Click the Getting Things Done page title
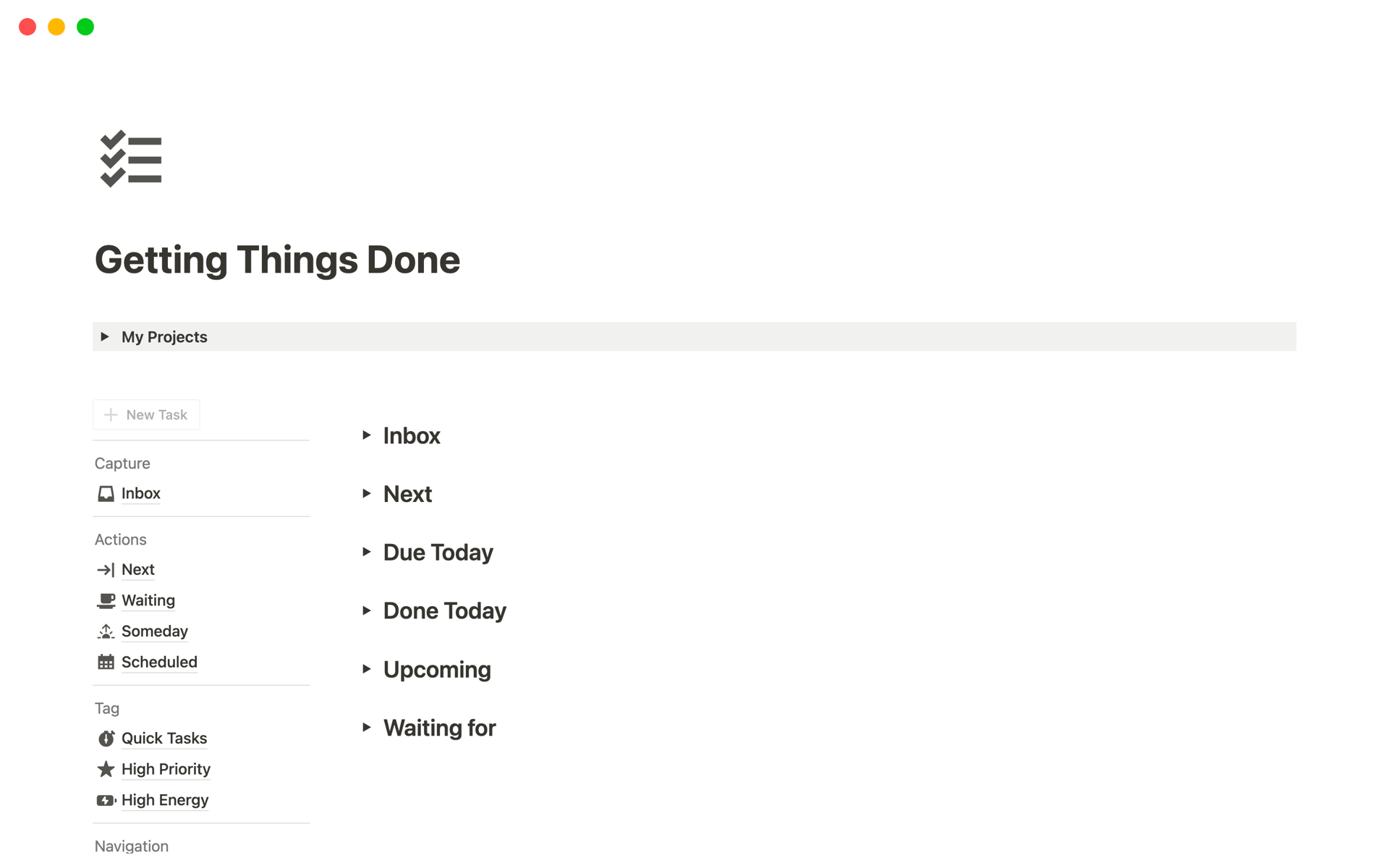This screenshot has width=1389, height=868. 277,260
